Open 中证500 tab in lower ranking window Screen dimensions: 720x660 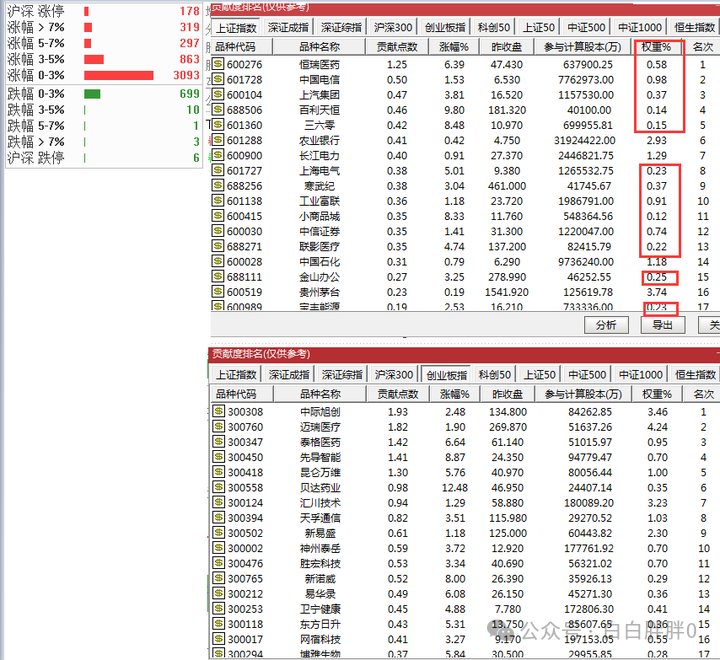(587, 375)
